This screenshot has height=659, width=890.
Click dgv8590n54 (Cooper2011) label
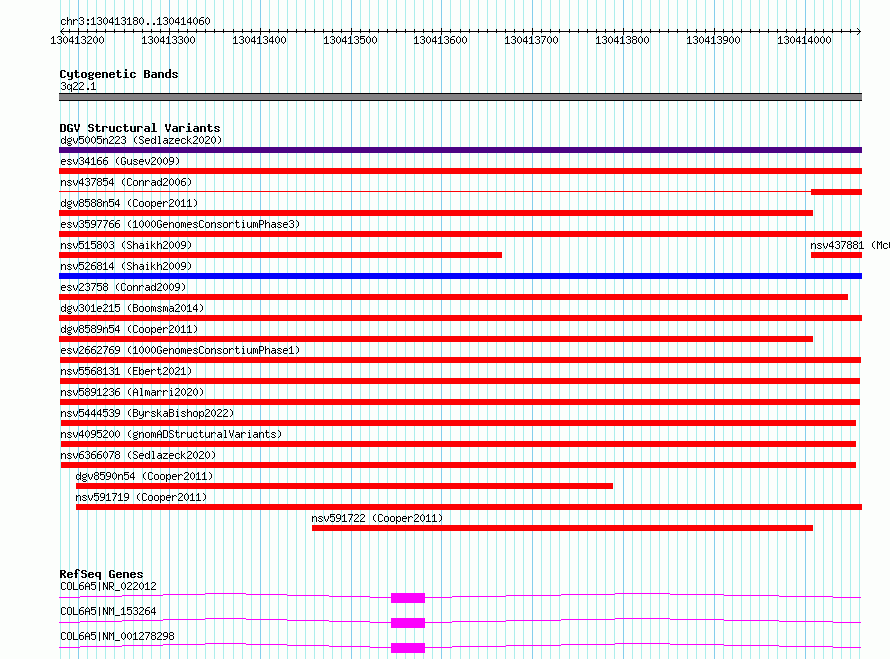pyautogui.click(x=144, y=476)
